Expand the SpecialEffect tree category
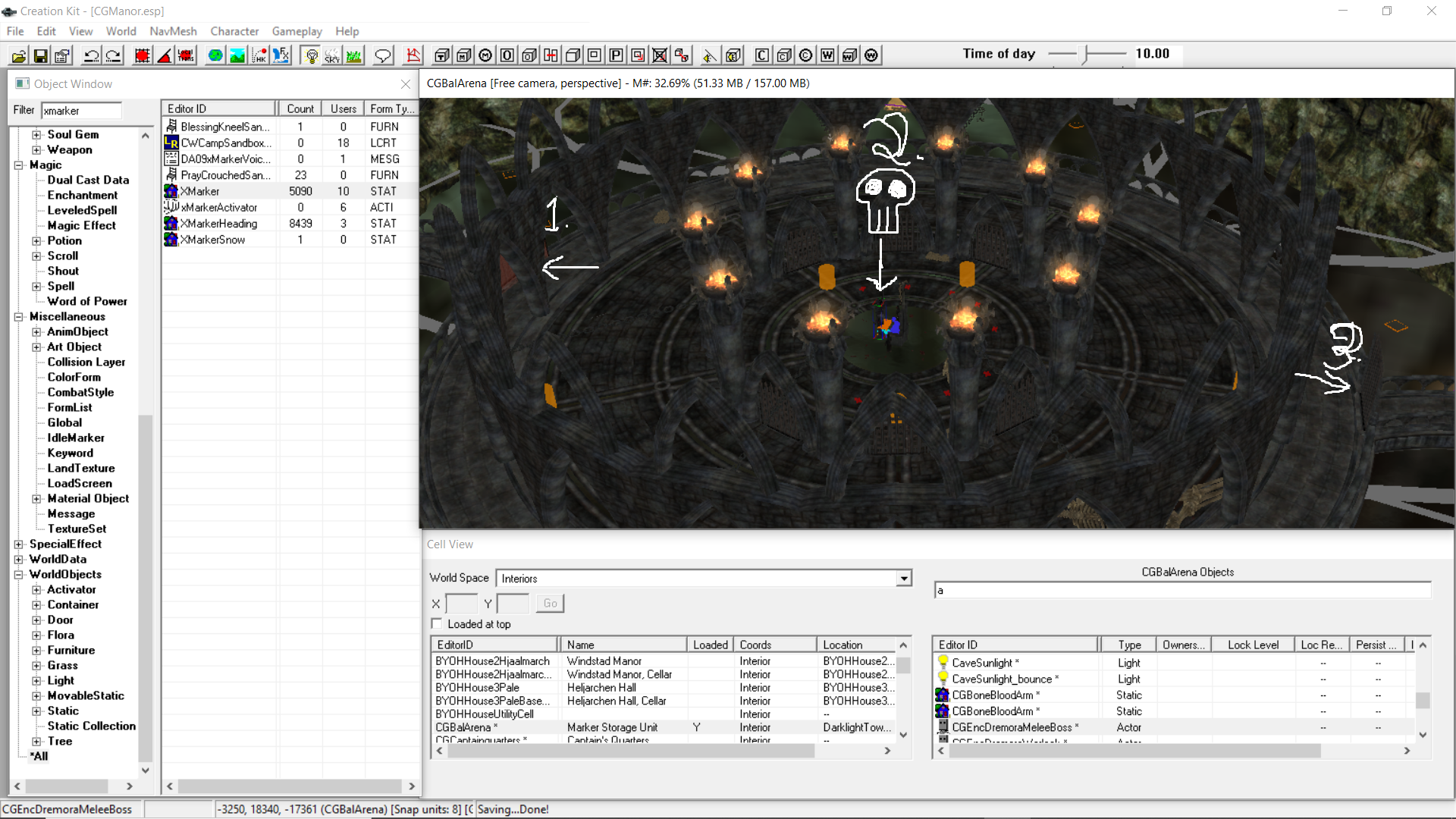1456x819 pixels. [x=18, y=544]
